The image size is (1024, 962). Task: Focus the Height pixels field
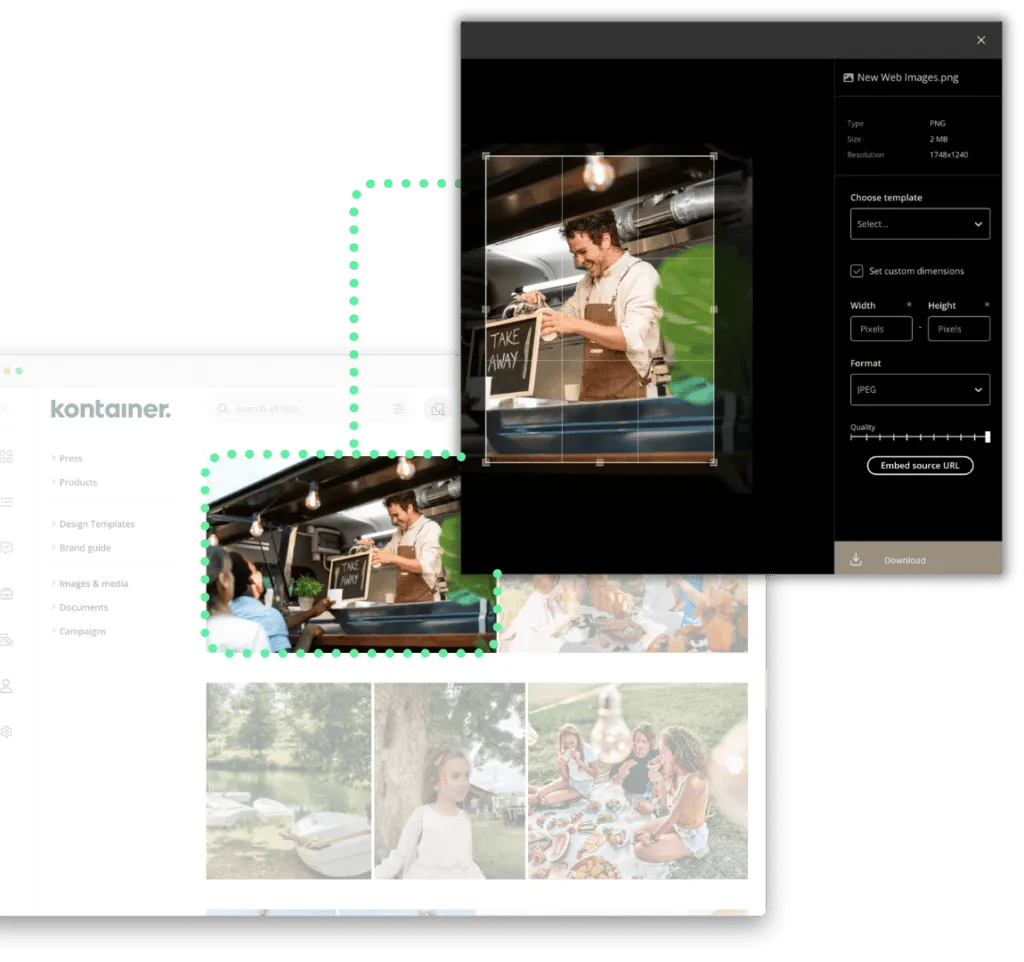pos(959,329)
